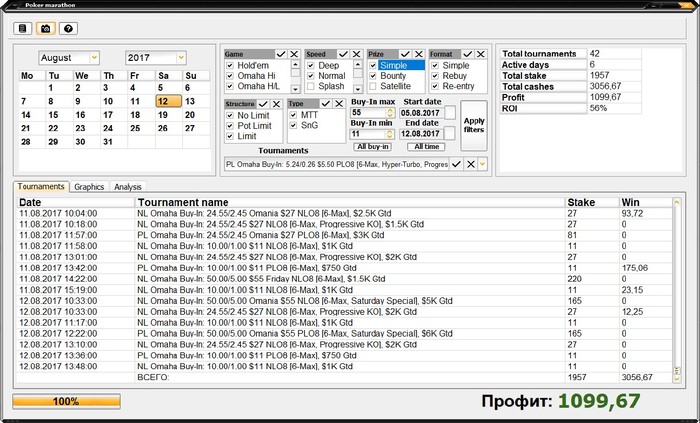Toggle Re-entry format checkbox

click(x=435, y=86)
